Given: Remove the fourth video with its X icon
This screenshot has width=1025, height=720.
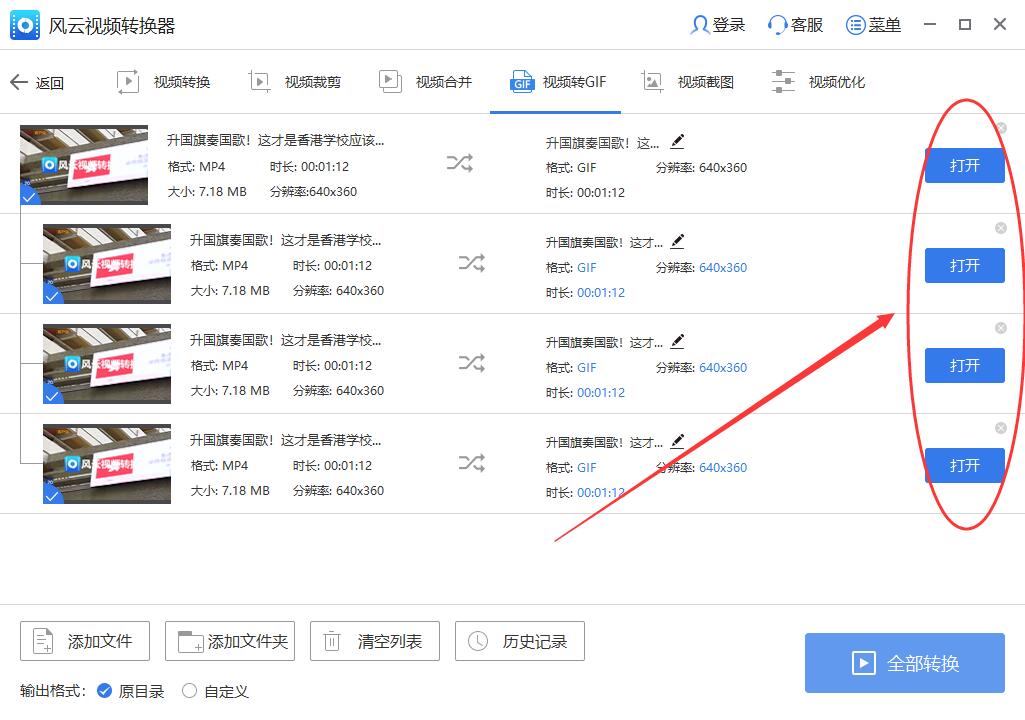Looking at the screenshot, I should coord(1001,428).
